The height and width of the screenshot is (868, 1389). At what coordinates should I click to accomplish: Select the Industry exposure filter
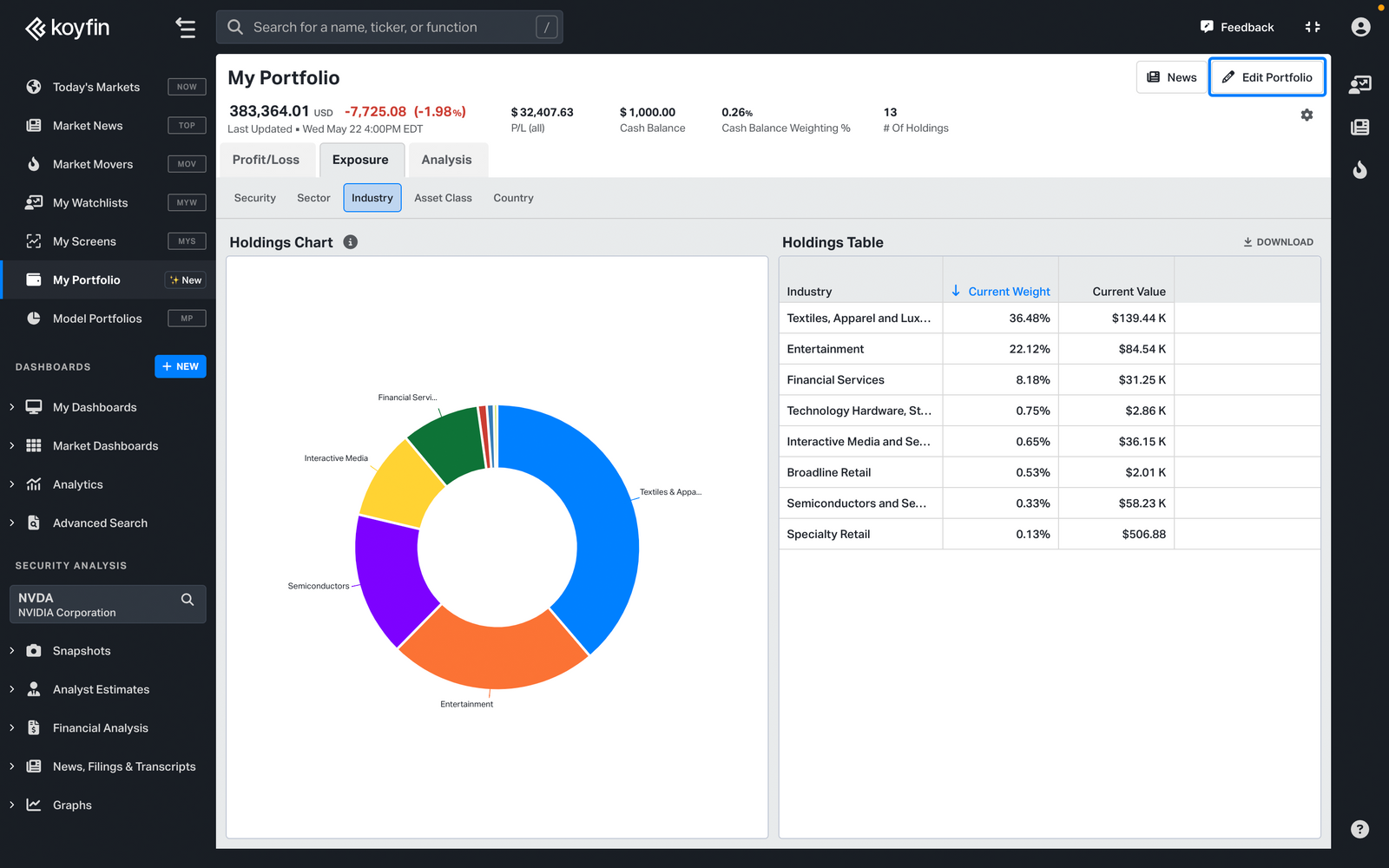click(372, 198)
